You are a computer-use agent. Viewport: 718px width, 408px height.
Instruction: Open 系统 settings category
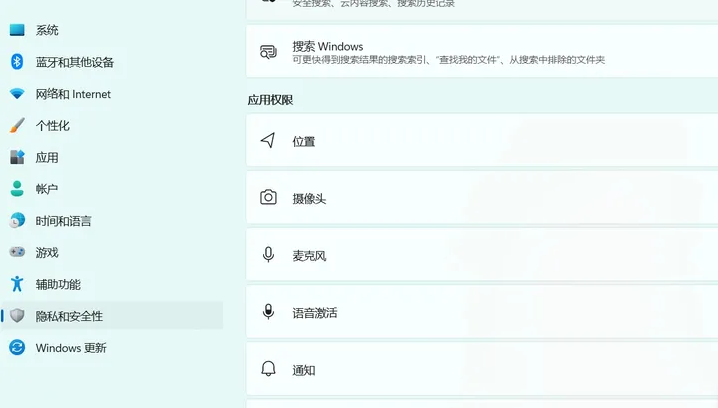(112, 30)
